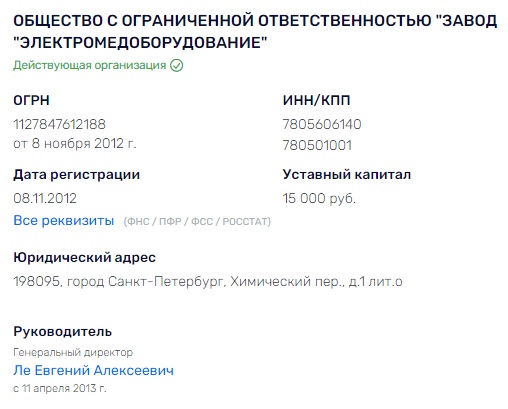This screenshot has width=508, height=409.
Task: Click the registration date 08.11.2012
Action: pyautogui.click(x=45, y=198)
